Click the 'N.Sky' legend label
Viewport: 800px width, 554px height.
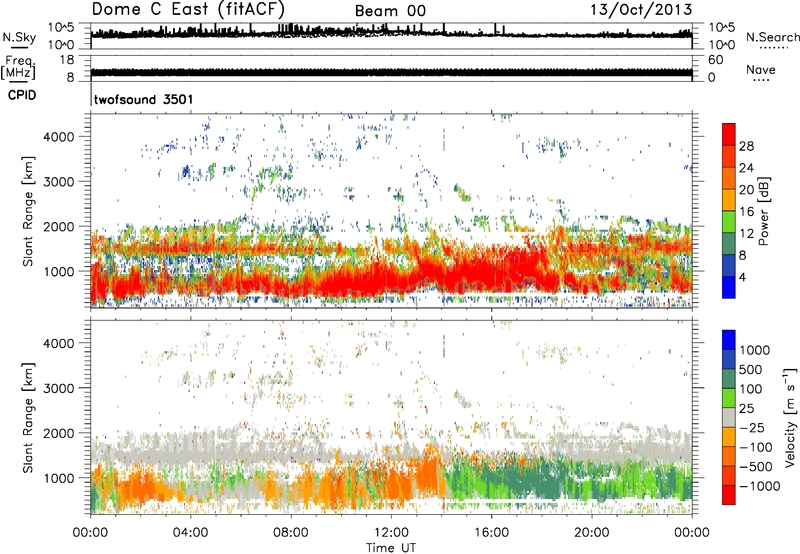click(19, 37)
